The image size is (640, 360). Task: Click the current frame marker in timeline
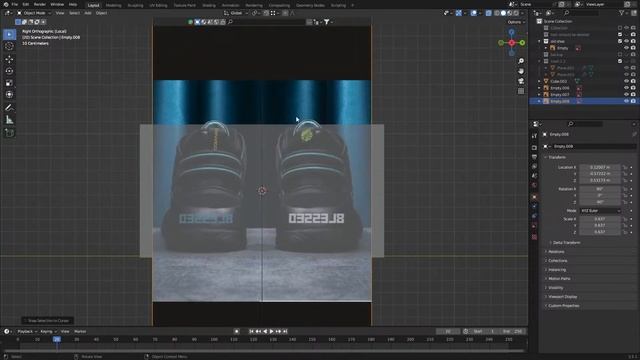click(57, 339)
